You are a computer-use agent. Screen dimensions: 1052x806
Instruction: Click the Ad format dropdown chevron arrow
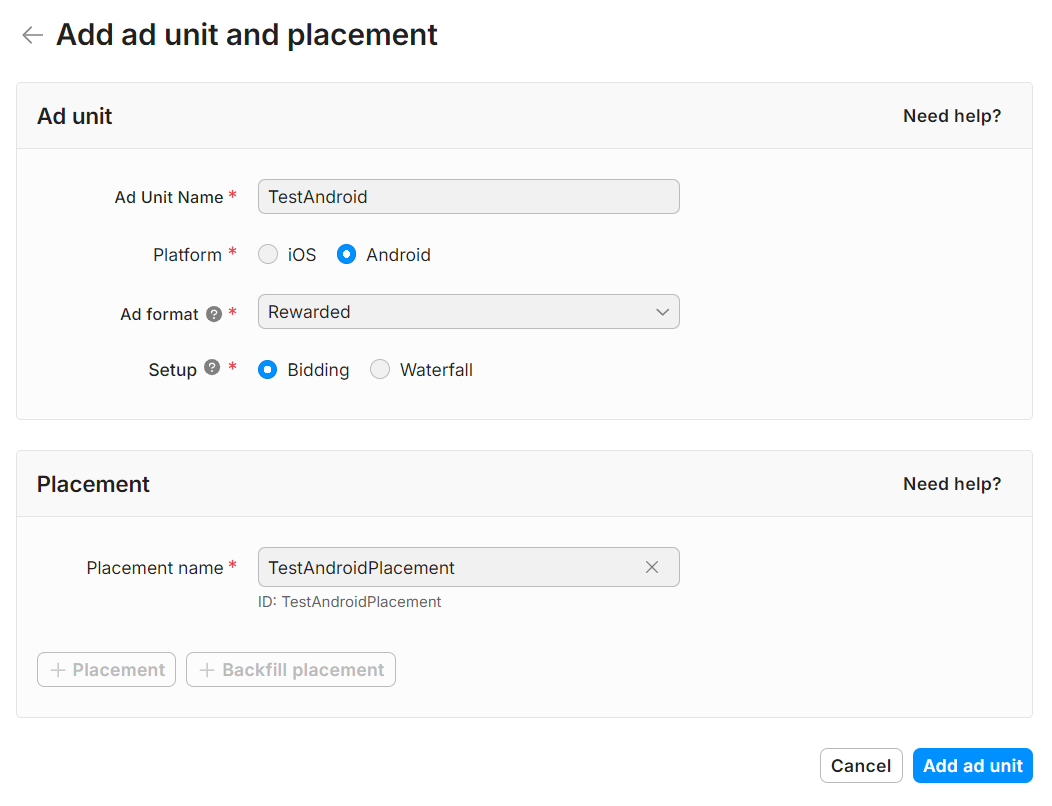coord(662,312)
